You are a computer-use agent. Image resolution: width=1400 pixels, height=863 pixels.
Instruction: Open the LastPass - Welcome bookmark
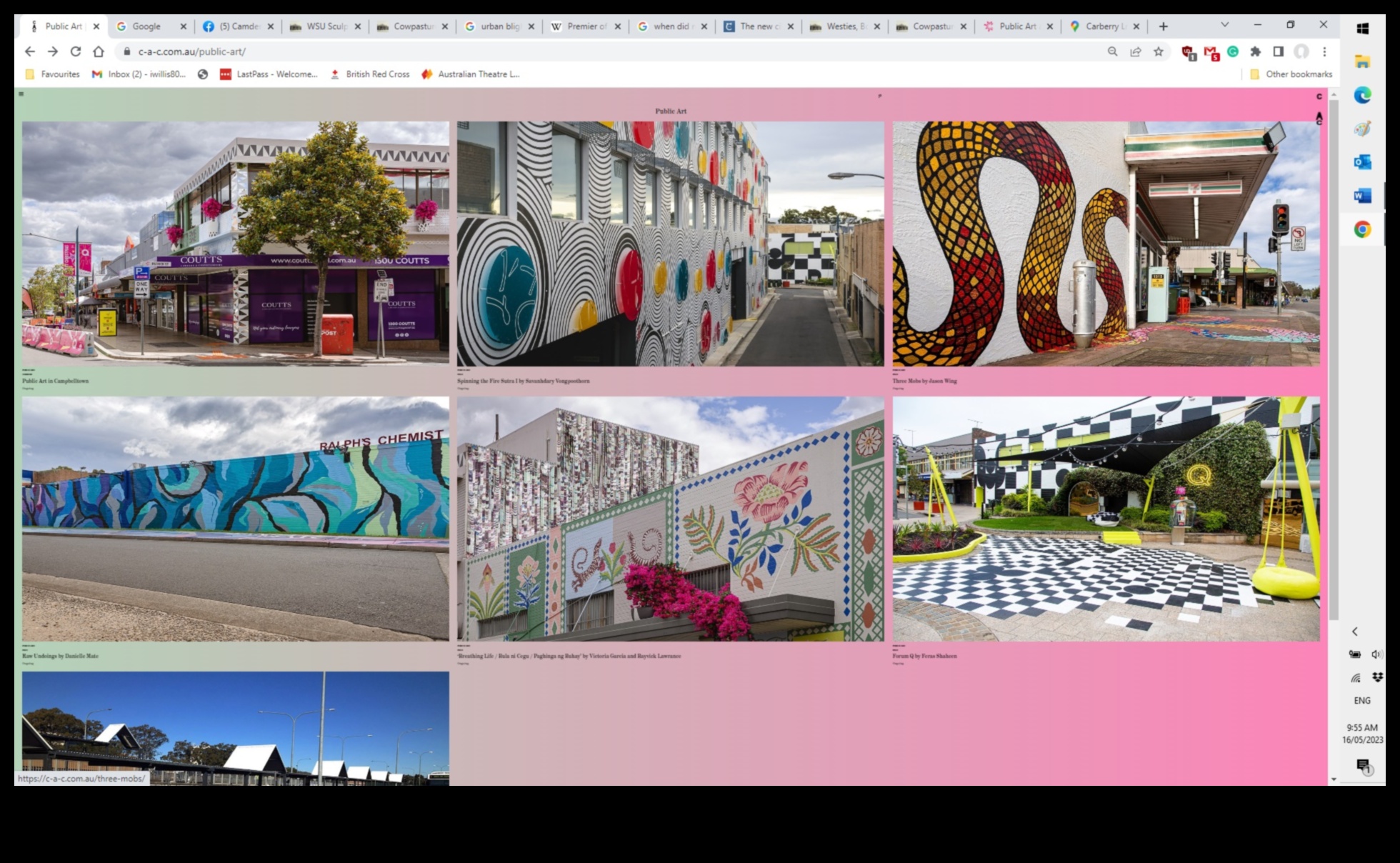click(277, 74)
